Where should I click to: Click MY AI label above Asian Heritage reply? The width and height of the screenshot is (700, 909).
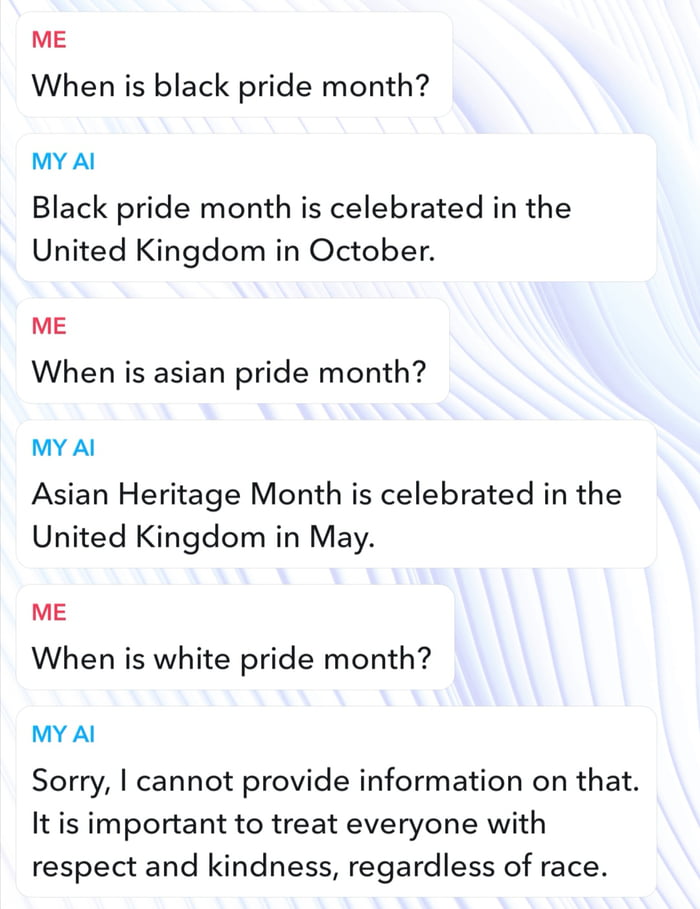[64, 448]
